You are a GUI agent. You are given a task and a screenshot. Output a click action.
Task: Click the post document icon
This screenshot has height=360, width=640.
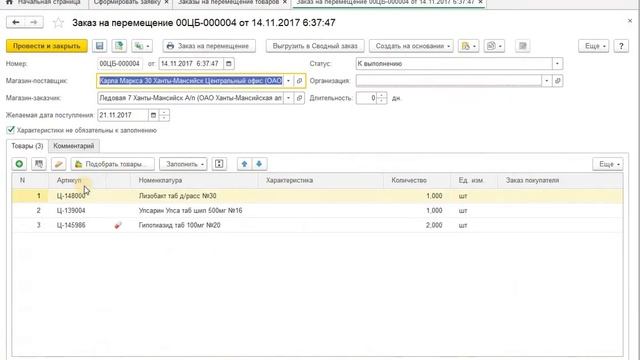tap(119, 46)
